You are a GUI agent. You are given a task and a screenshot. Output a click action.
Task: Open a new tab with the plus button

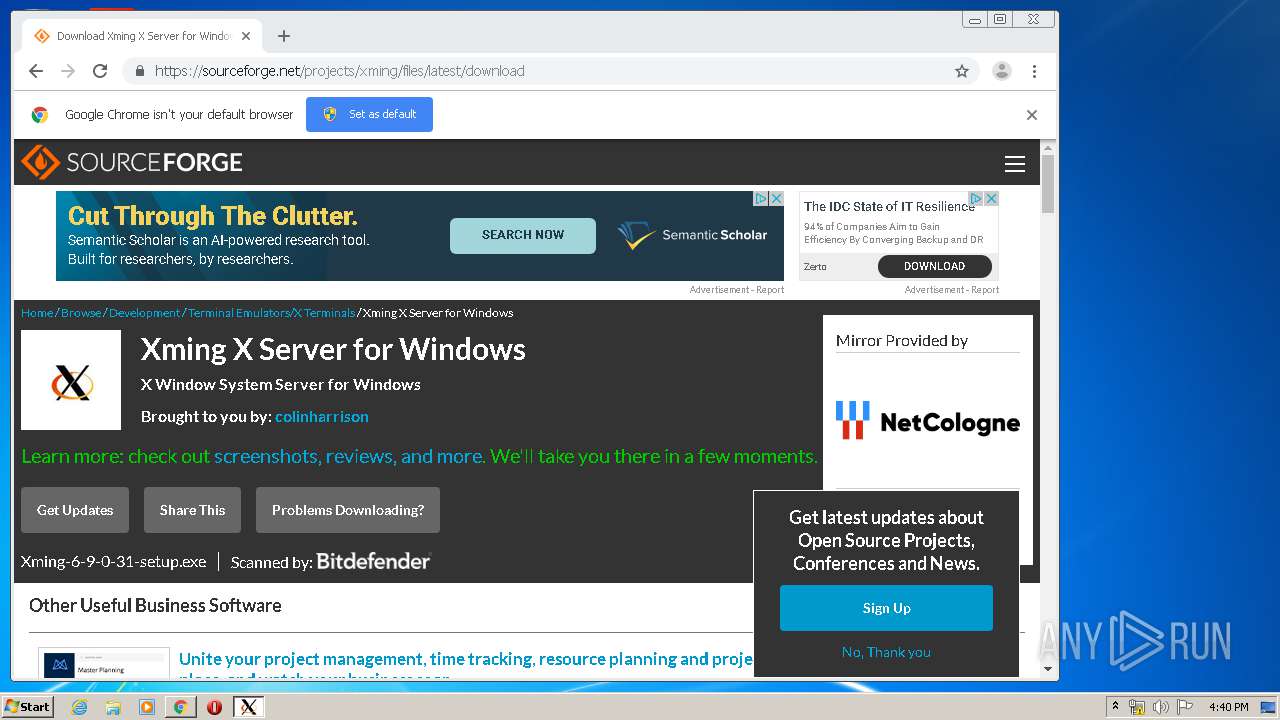coord(284,36)
